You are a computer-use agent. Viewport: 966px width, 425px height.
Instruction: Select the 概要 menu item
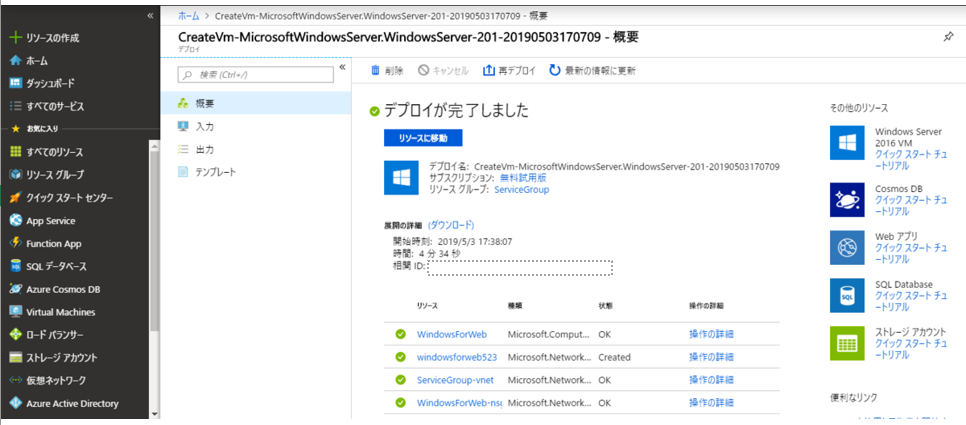click(256, 104)
